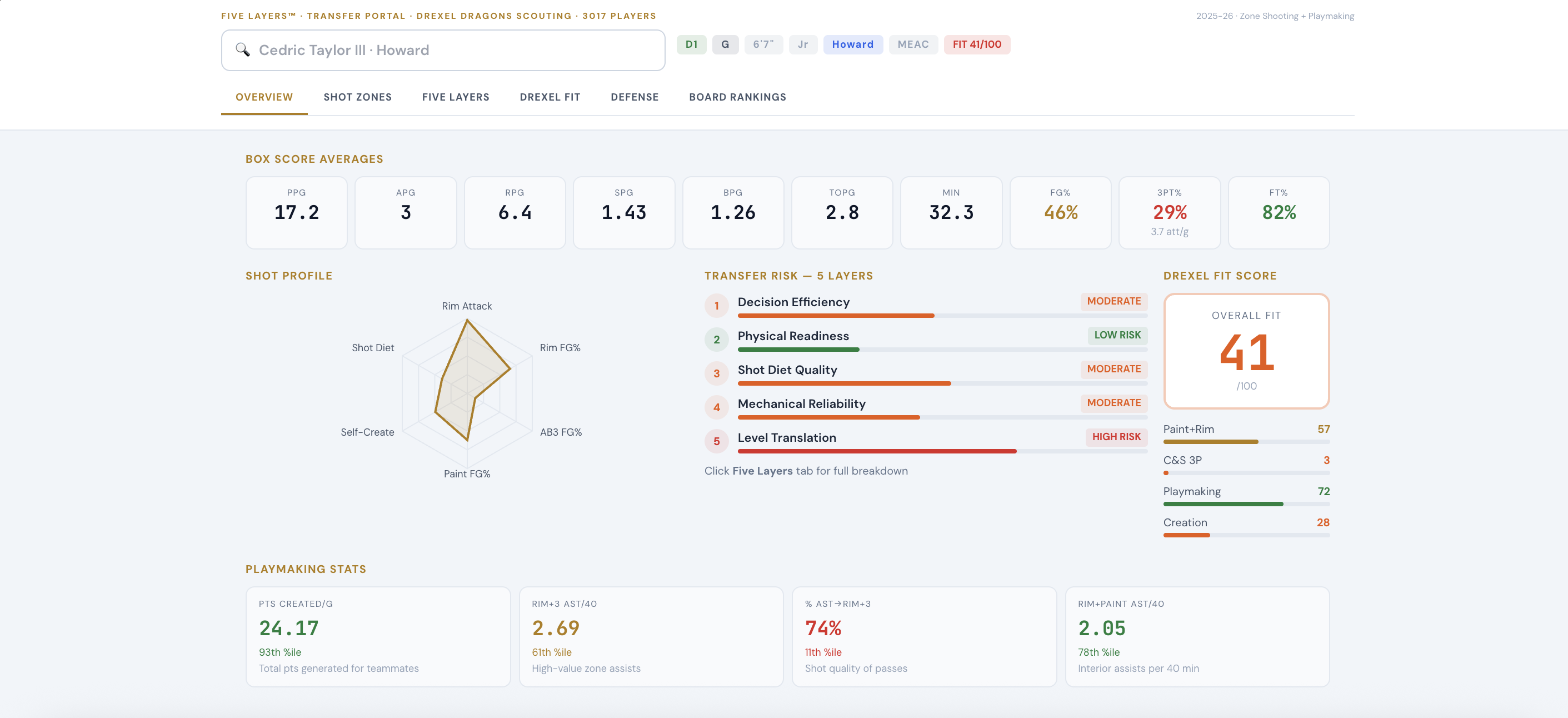The image size is (1568, 718).
Task: Click the Overall Fit 41 score card
Action: pyautogui.click(x=1246, y=351)
